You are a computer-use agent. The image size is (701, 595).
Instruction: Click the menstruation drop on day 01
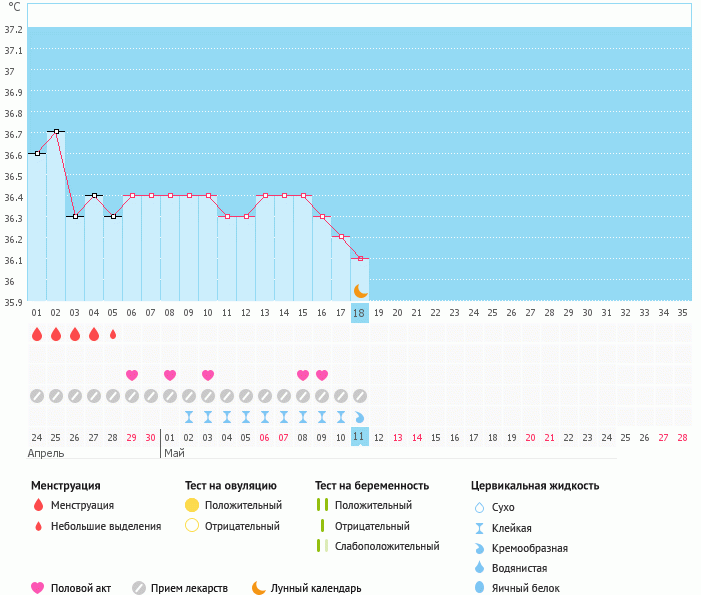(37, 334)
